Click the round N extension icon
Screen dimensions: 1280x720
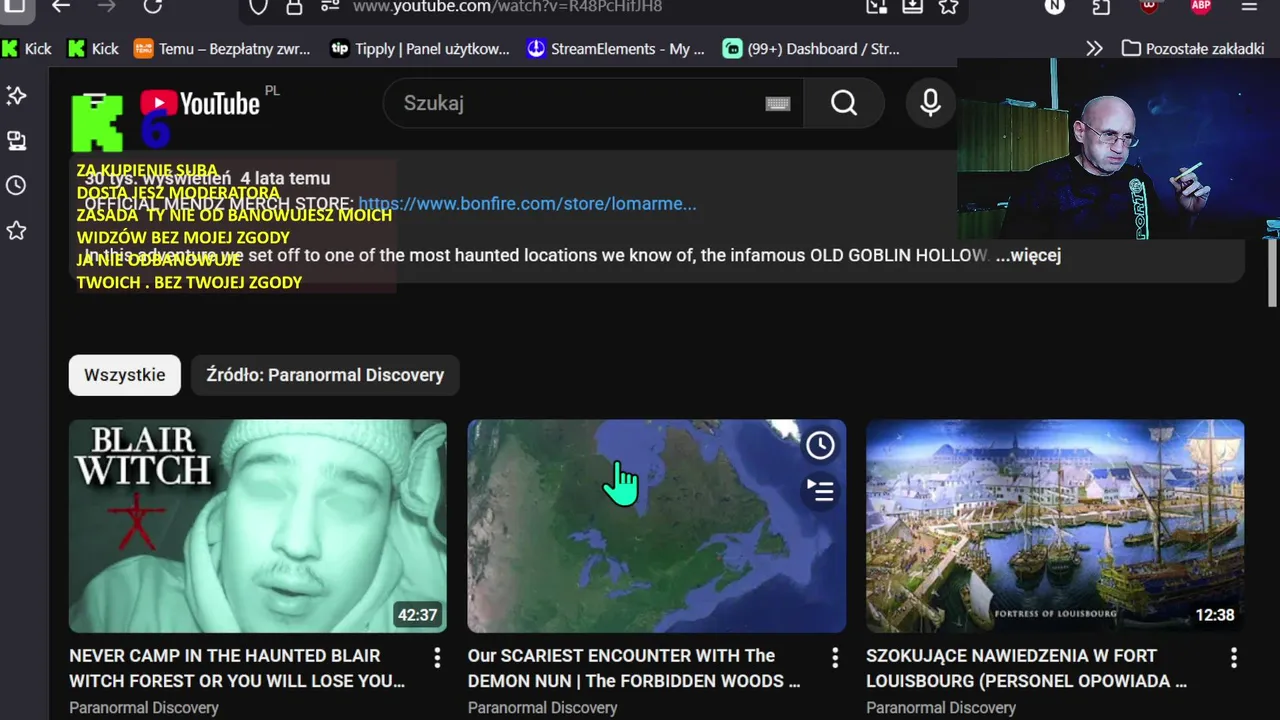point(1055,6)
